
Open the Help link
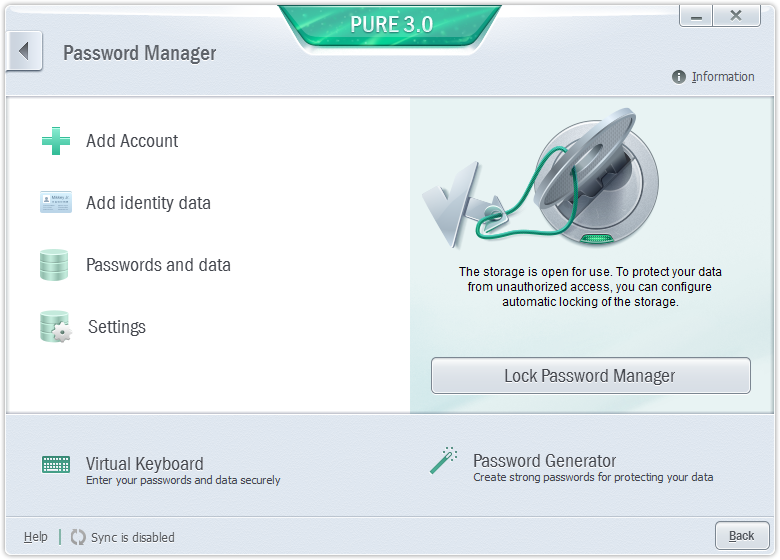pos(36,537)
